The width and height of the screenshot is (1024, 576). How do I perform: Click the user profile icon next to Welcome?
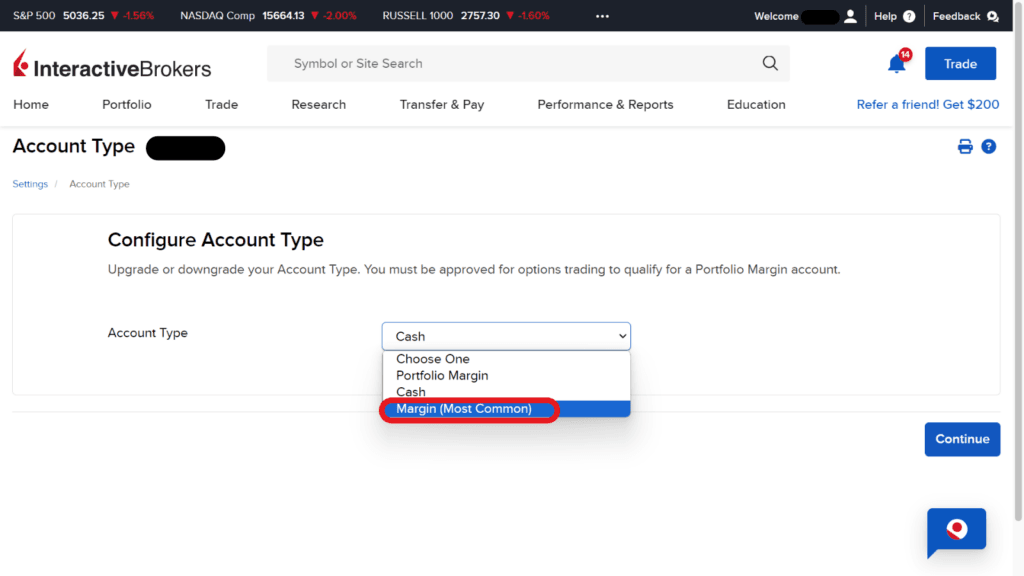tap(849, 15)
